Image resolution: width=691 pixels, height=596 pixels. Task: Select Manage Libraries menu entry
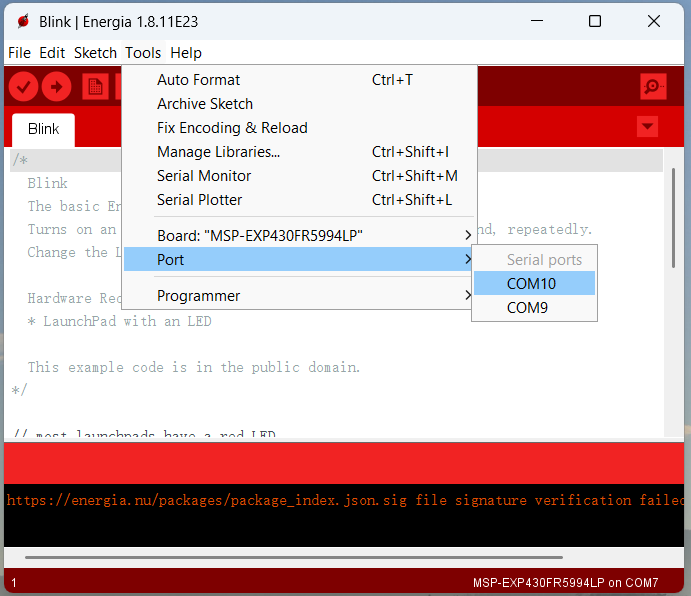pos(218,152)
